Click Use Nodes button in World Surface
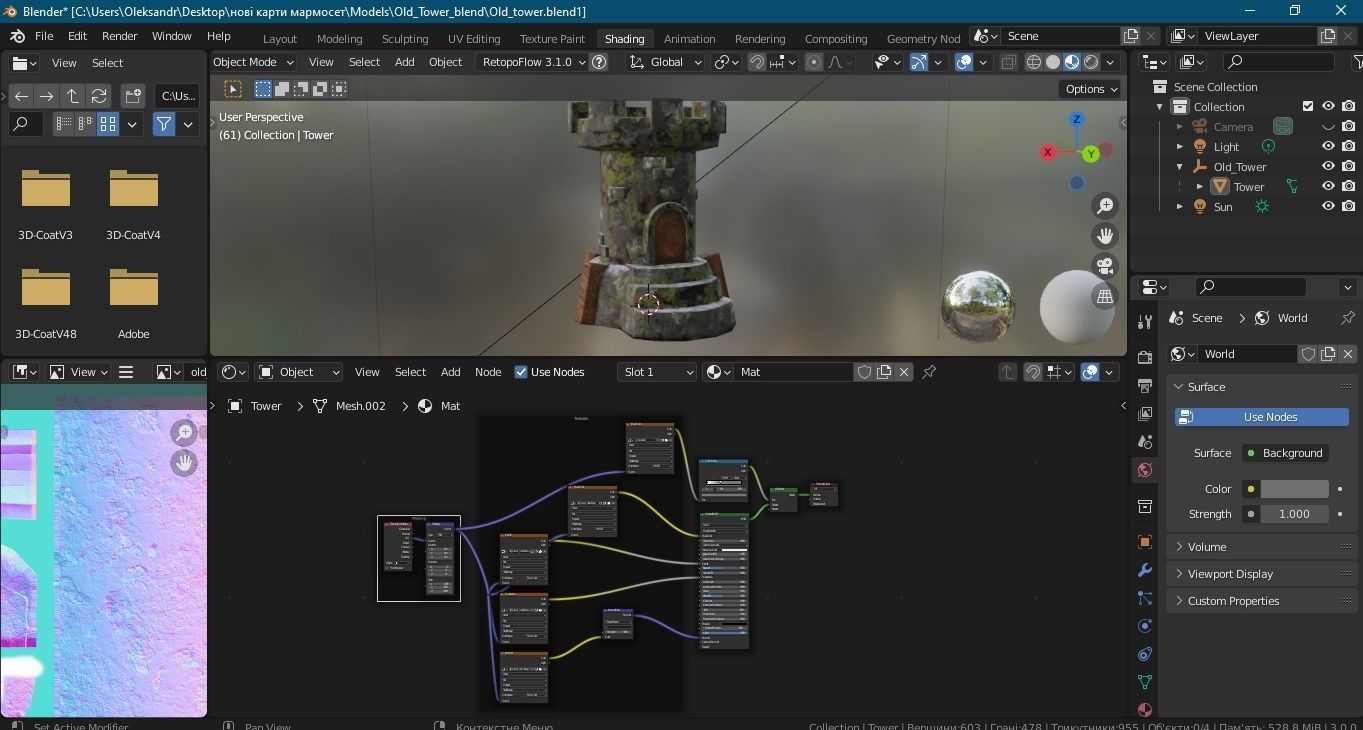The height and width of the screenshot is (730, 1363). (x=1261, y=417)
